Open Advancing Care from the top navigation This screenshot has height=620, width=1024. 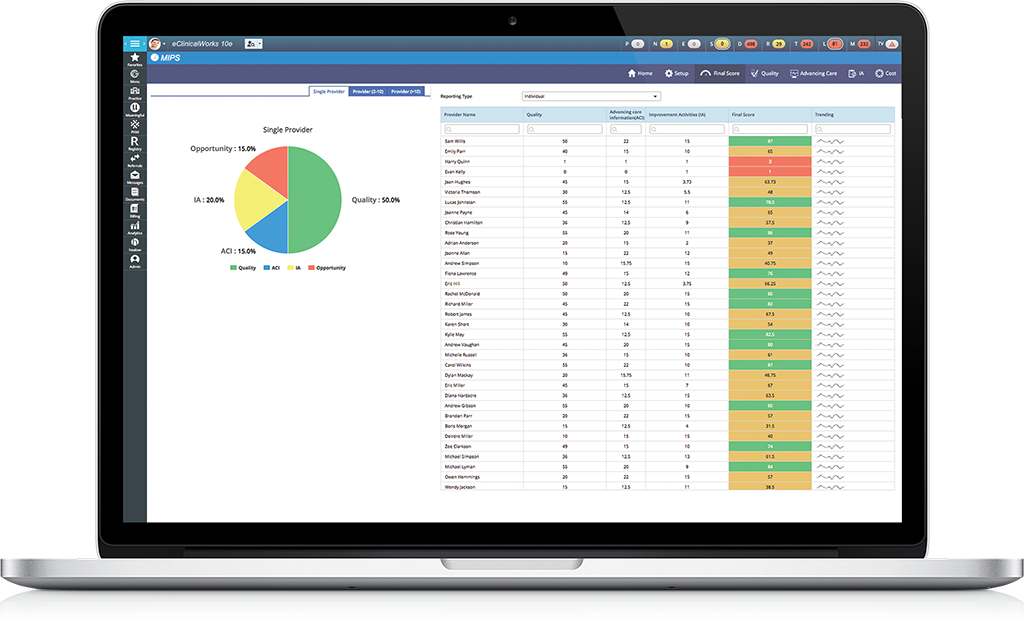(813, 73)
